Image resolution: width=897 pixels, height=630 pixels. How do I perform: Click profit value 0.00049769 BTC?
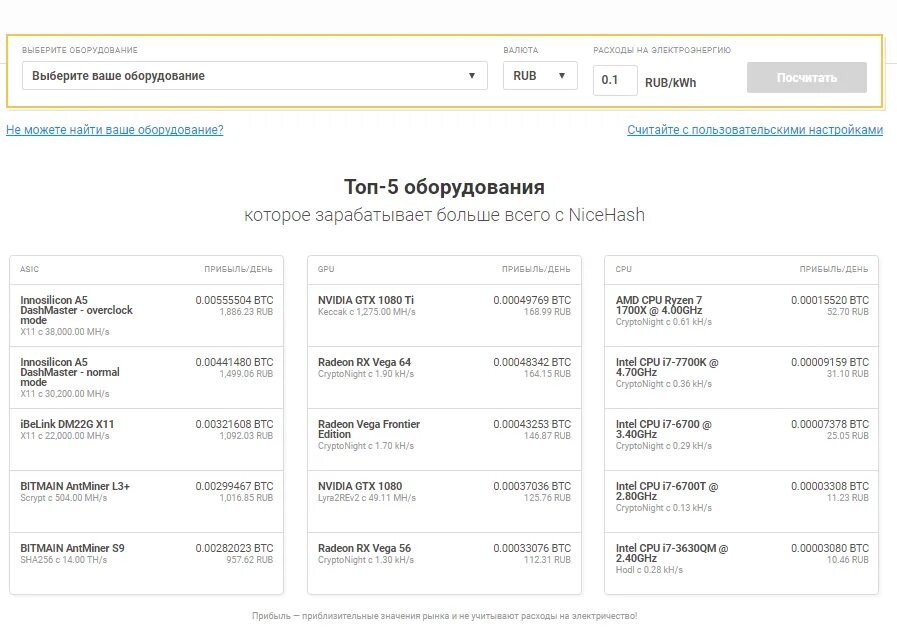pyautogui.click(x=532, y=300)
